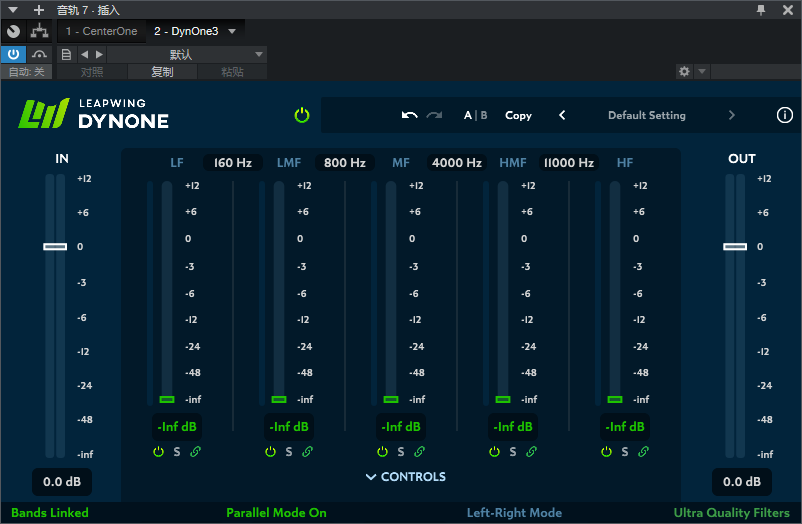The width and height of the screenshot is (802, 524).
Task: Go to next host preset arrow
Action: (99, 54)
